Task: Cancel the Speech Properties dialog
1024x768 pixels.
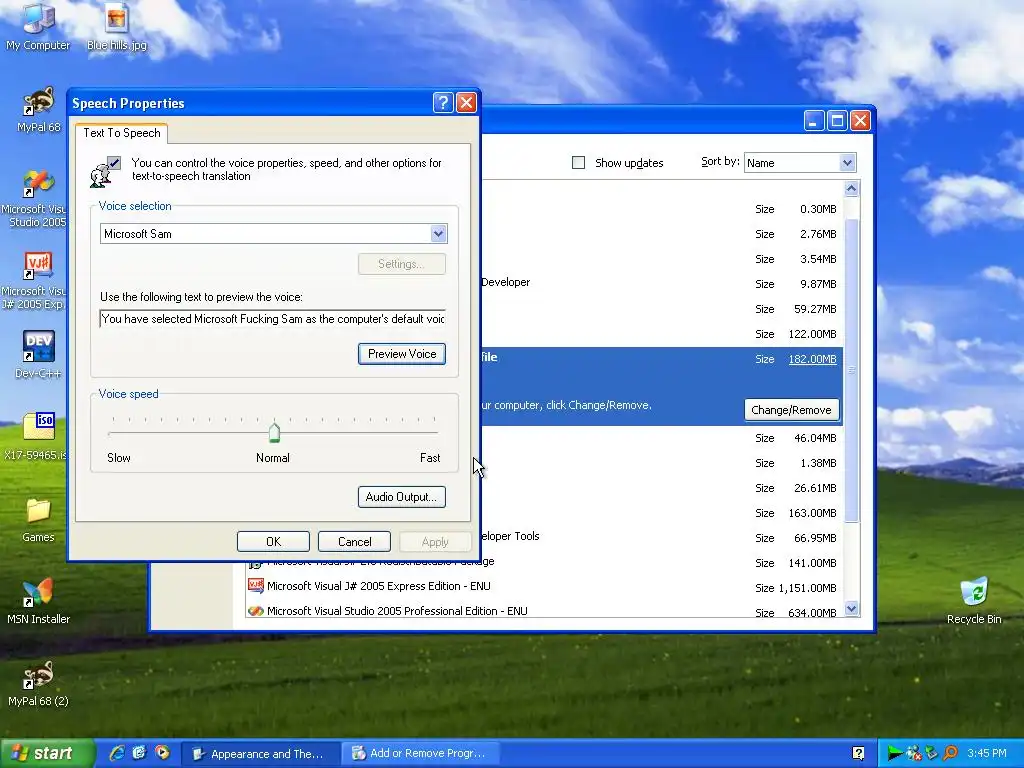Action: (355, 541)
